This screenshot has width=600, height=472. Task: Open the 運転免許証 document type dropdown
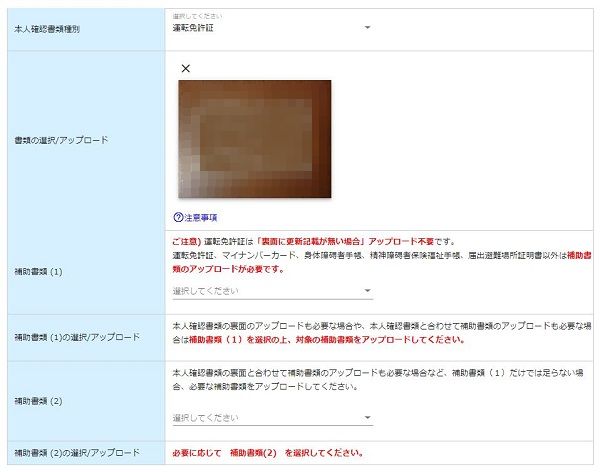coord(272,28)
